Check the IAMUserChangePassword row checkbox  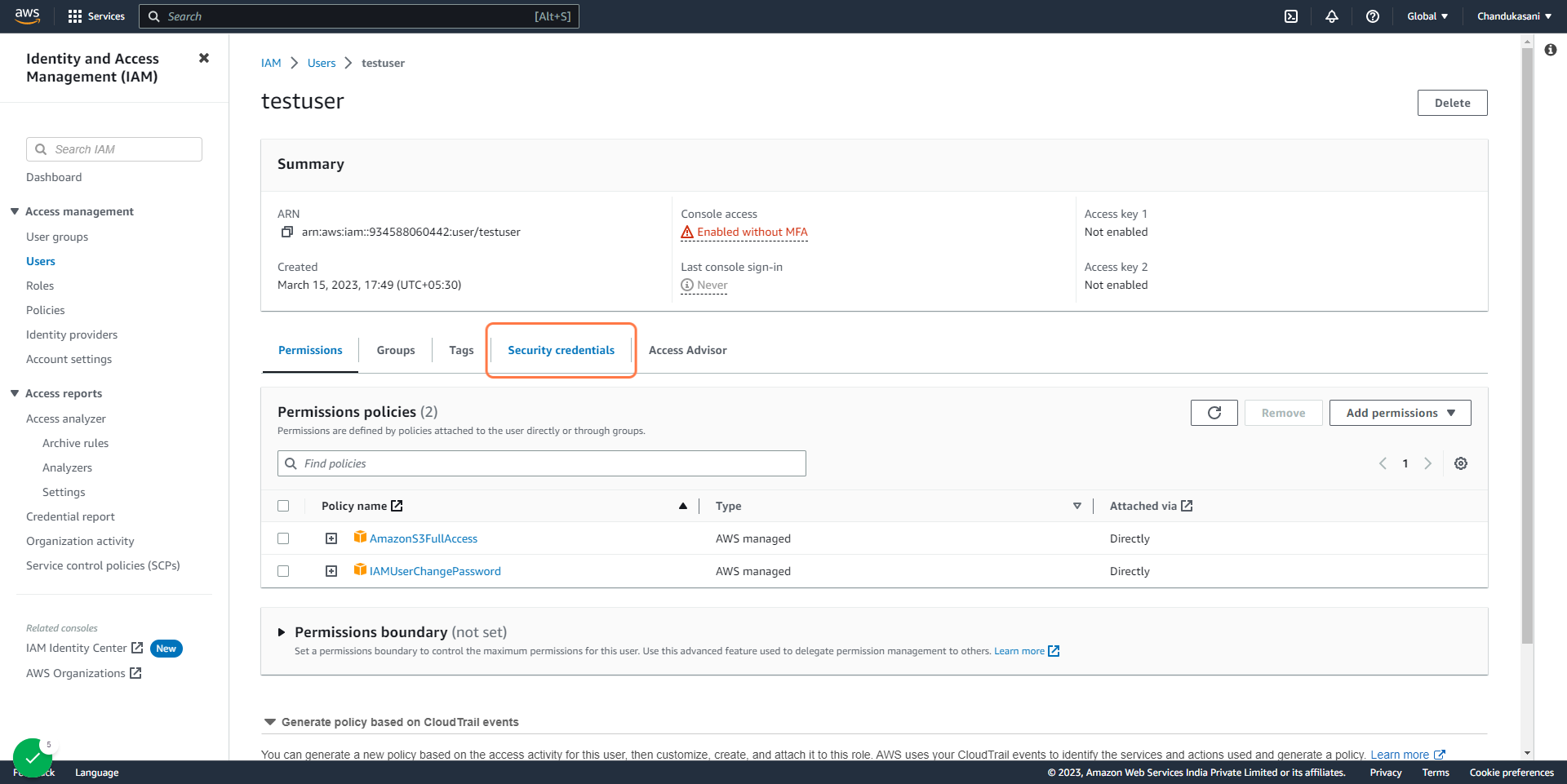(283, 571)
